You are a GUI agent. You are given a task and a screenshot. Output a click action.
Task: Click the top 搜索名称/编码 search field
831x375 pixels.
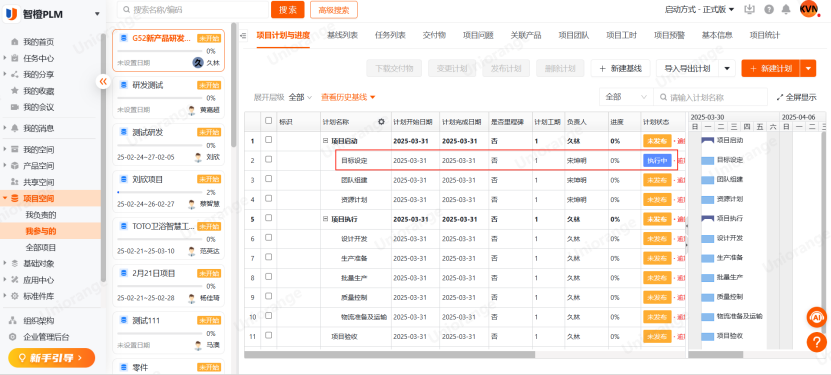tap(193, 10)
